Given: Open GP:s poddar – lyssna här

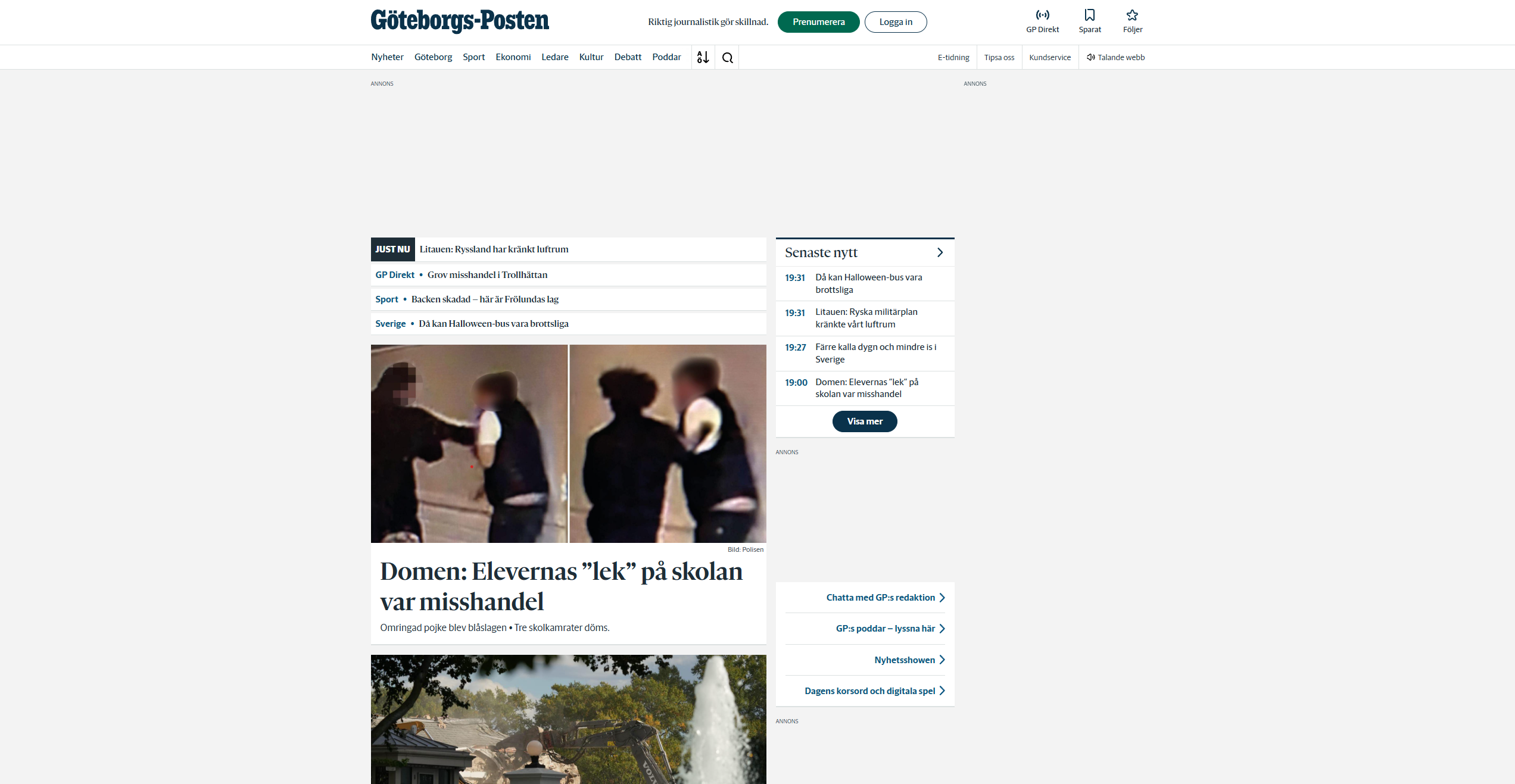Looking at the screenshot, I should pos(885,629).
